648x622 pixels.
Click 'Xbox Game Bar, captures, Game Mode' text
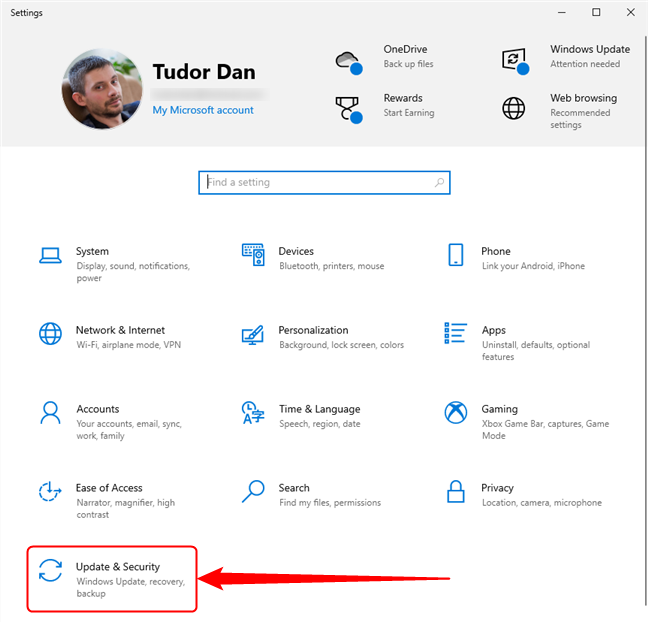(x=546, y=430)
